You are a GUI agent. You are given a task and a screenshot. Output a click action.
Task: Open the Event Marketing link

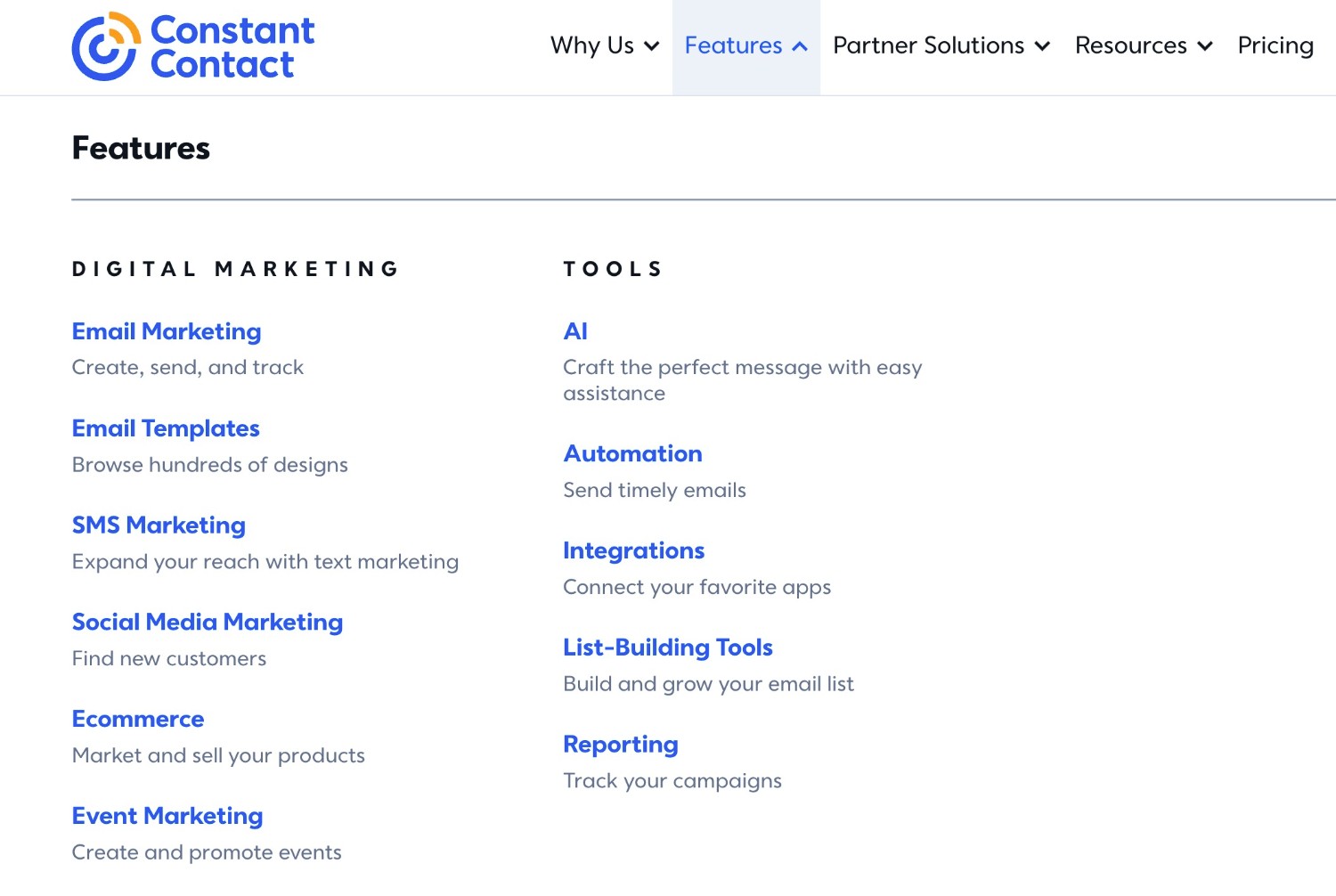coord(167,816)
